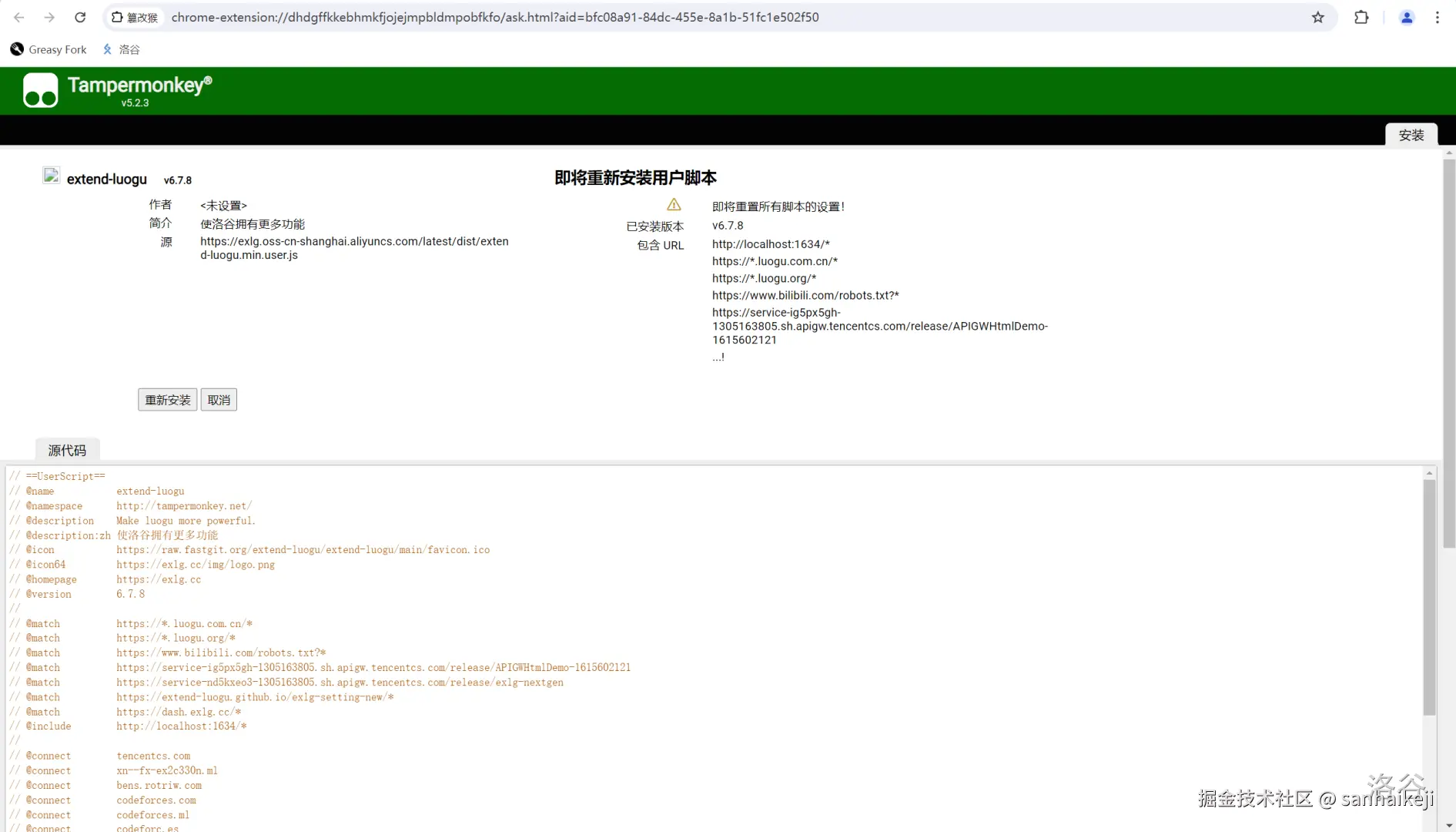This screenshot has height=832, width=1456.
Task: Click the 取消 button
Action: pyautogui.click(x=219, y=400)
